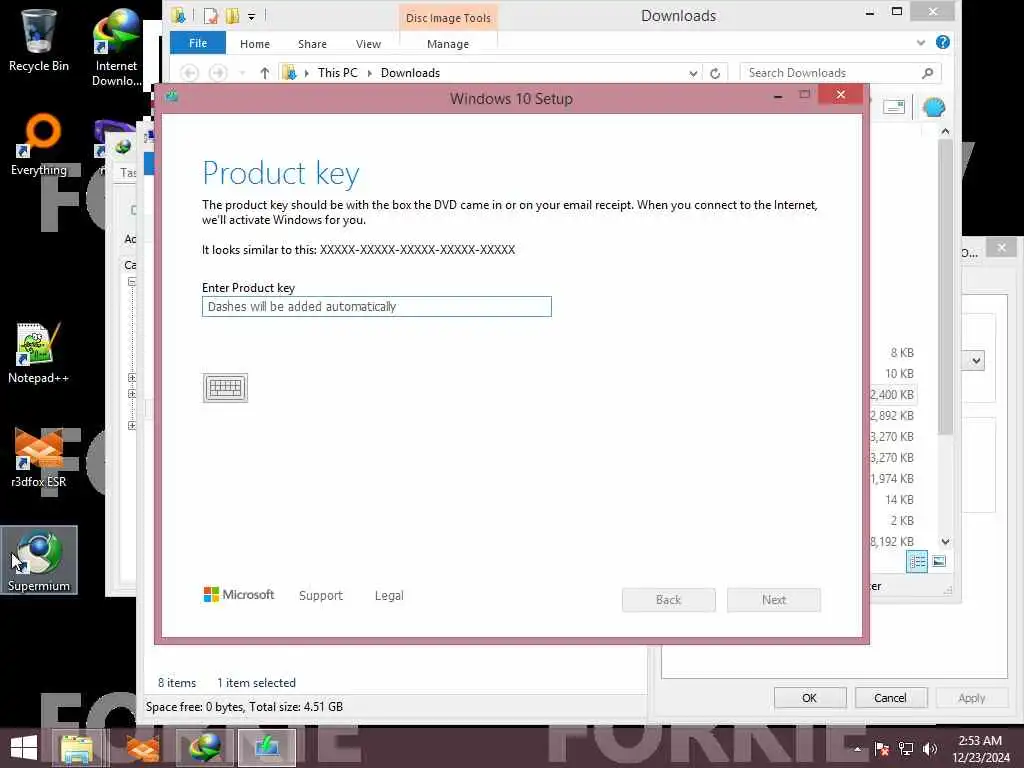Image resolution: width=1024 pixels, height=768 pixels.
Task: Switch to r3dfox in the taskbar
Action: coord(142,748)
